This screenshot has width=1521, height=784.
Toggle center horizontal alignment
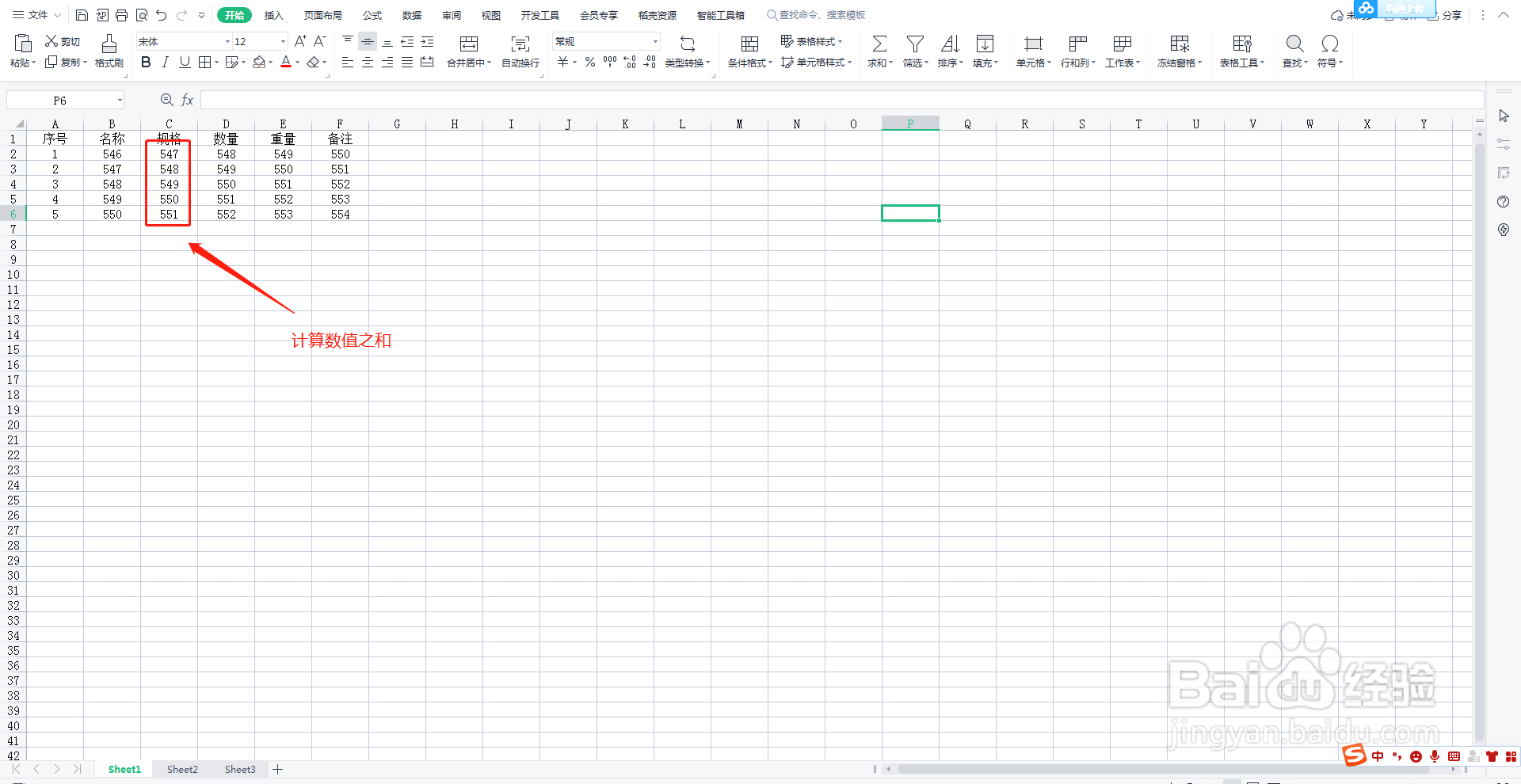(368, 62)
